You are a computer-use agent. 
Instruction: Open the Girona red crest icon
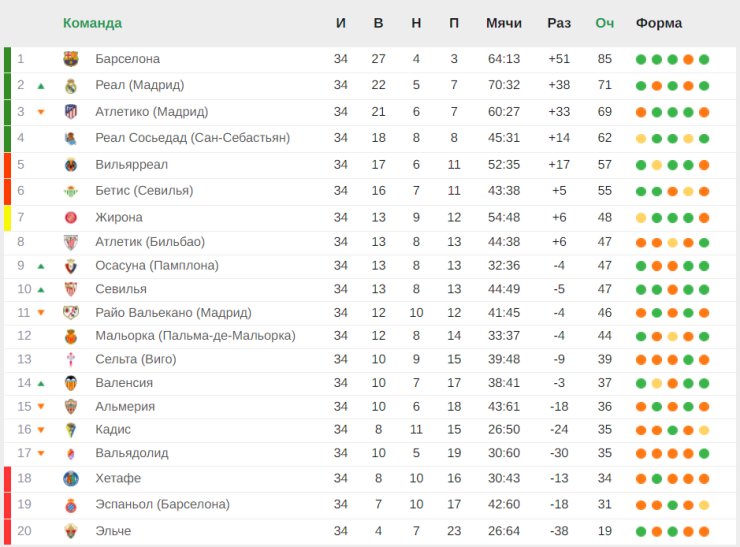pos(71,218)
